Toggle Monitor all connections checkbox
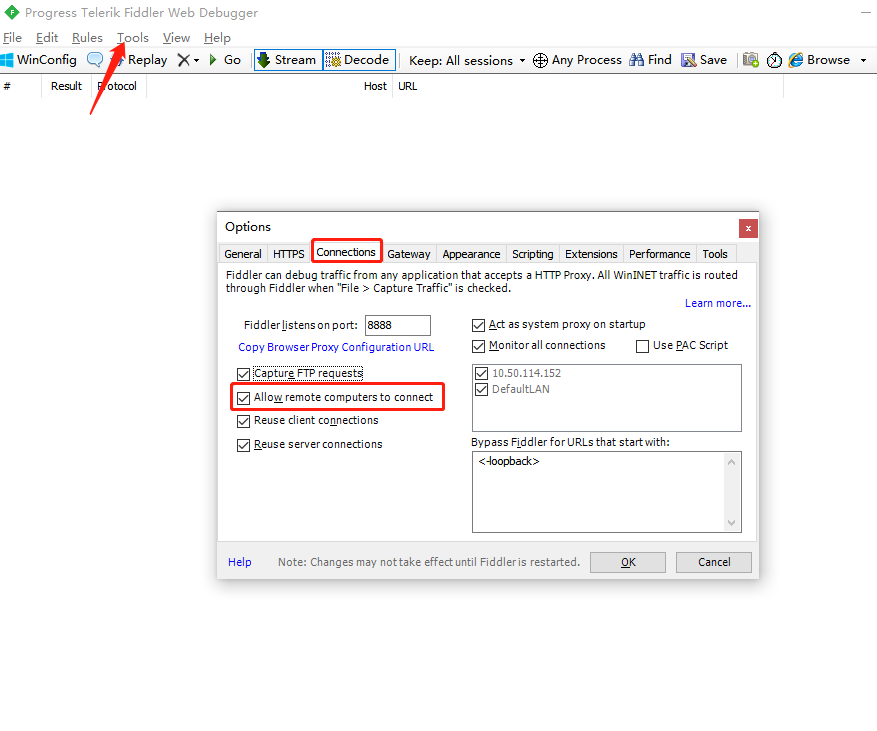The height and width of the screenshot is (731, 877). (478, 346)
